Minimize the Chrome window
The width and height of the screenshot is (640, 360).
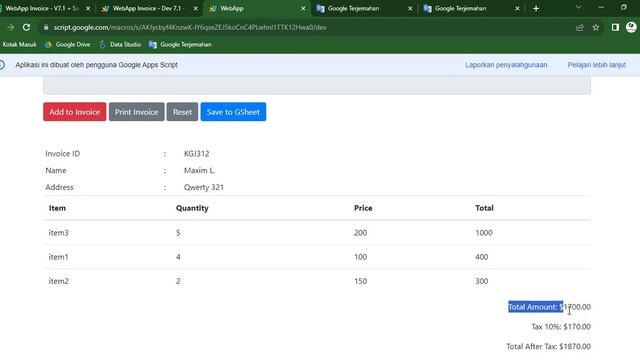point(601,8)
